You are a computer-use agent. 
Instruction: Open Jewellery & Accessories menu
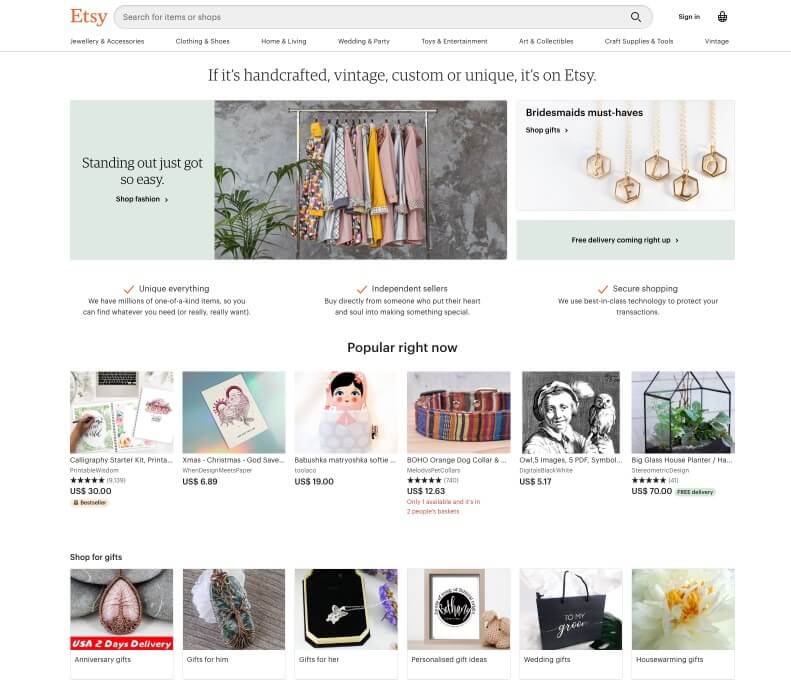pyautogui.click(x=107, y=41)
